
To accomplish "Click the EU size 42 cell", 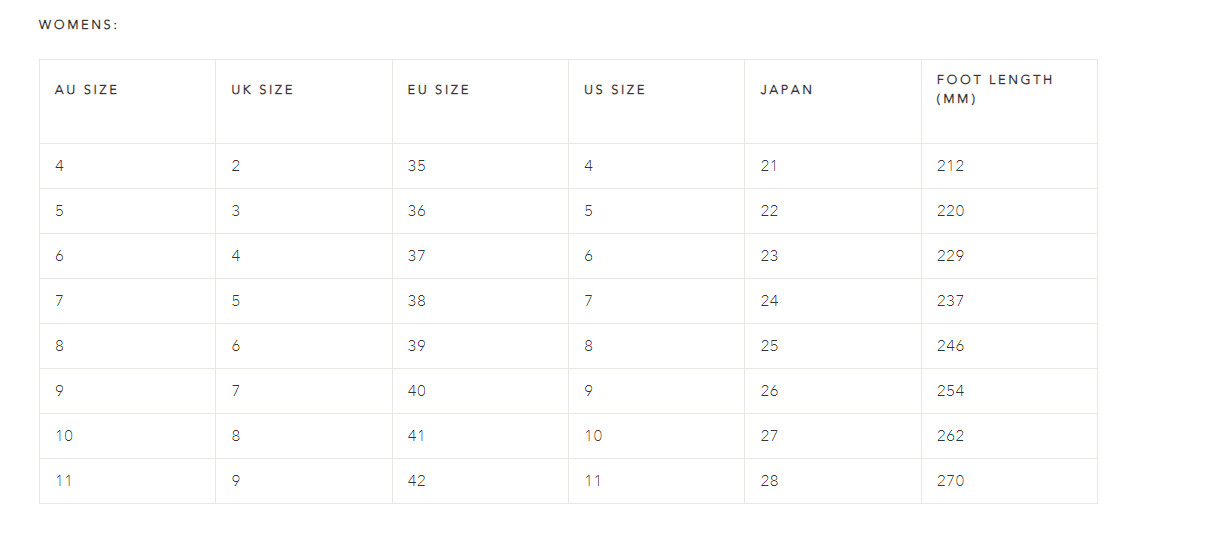I will pyautogui.click(x=480, y=481).
